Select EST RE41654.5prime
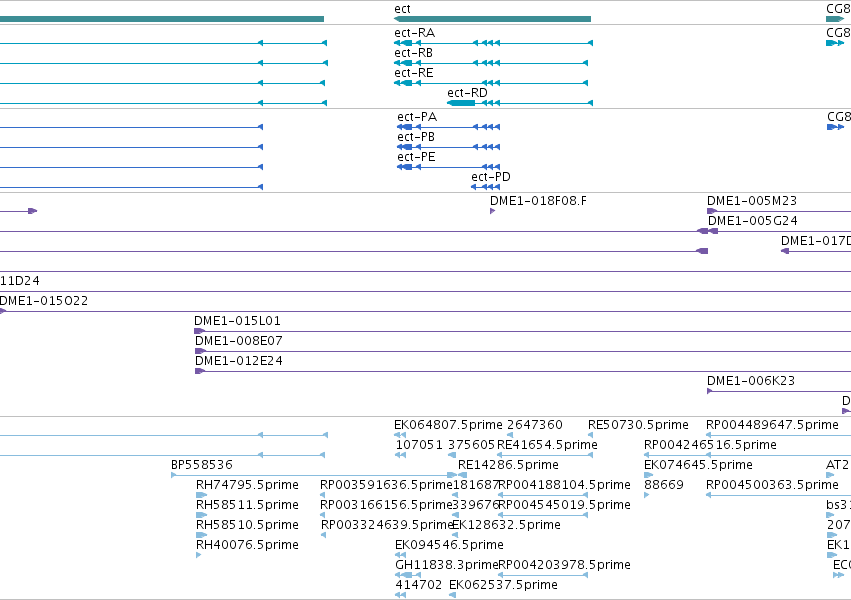 point(547,445)
